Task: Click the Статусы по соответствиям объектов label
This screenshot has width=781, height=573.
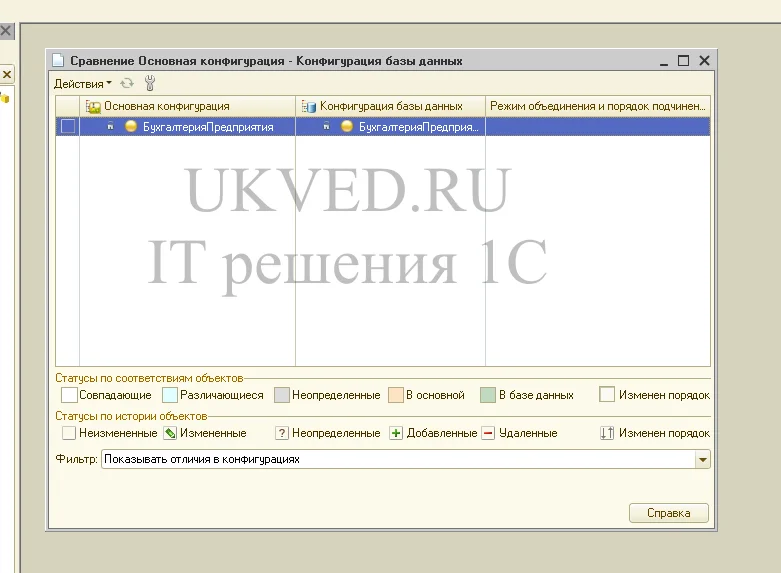Action: [x=149, y=378]
